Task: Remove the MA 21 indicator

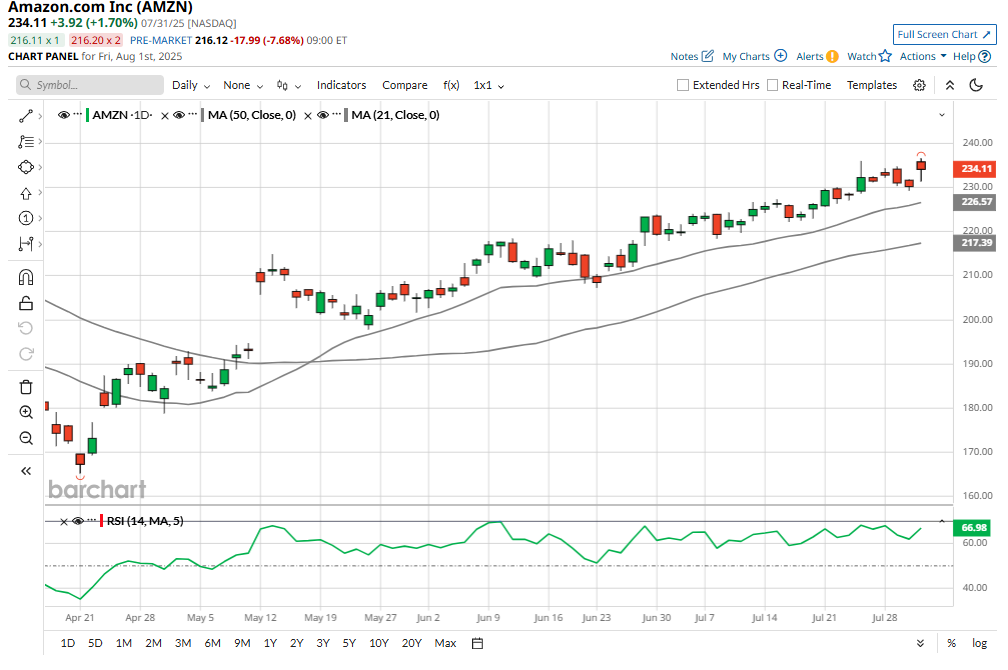Action: tap(308, 116)
